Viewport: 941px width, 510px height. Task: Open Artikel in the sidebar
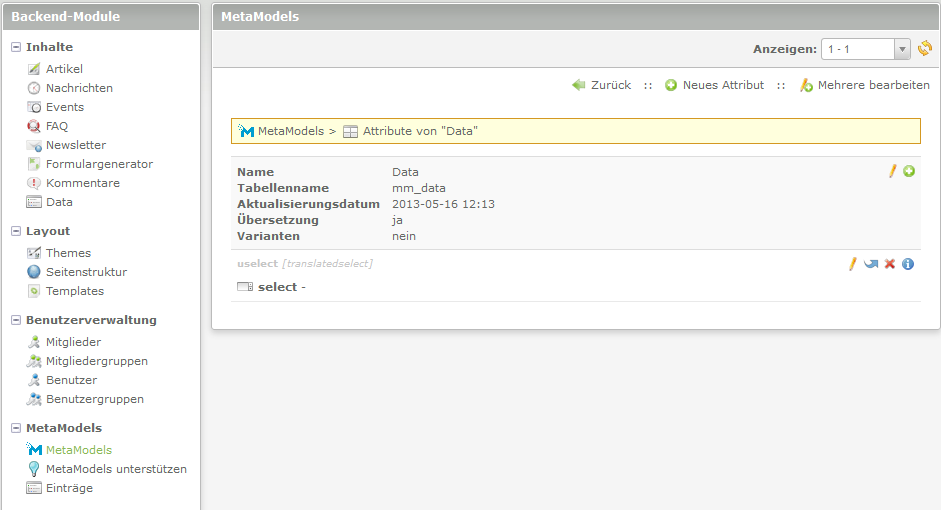[64, 69]
